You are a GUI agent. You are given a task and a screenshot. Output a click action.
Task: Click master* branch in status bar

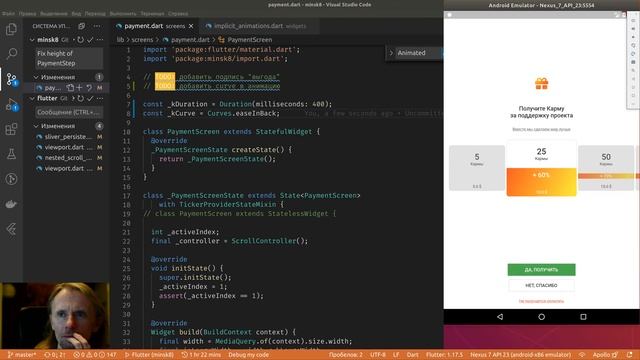(x=22, y=355)
